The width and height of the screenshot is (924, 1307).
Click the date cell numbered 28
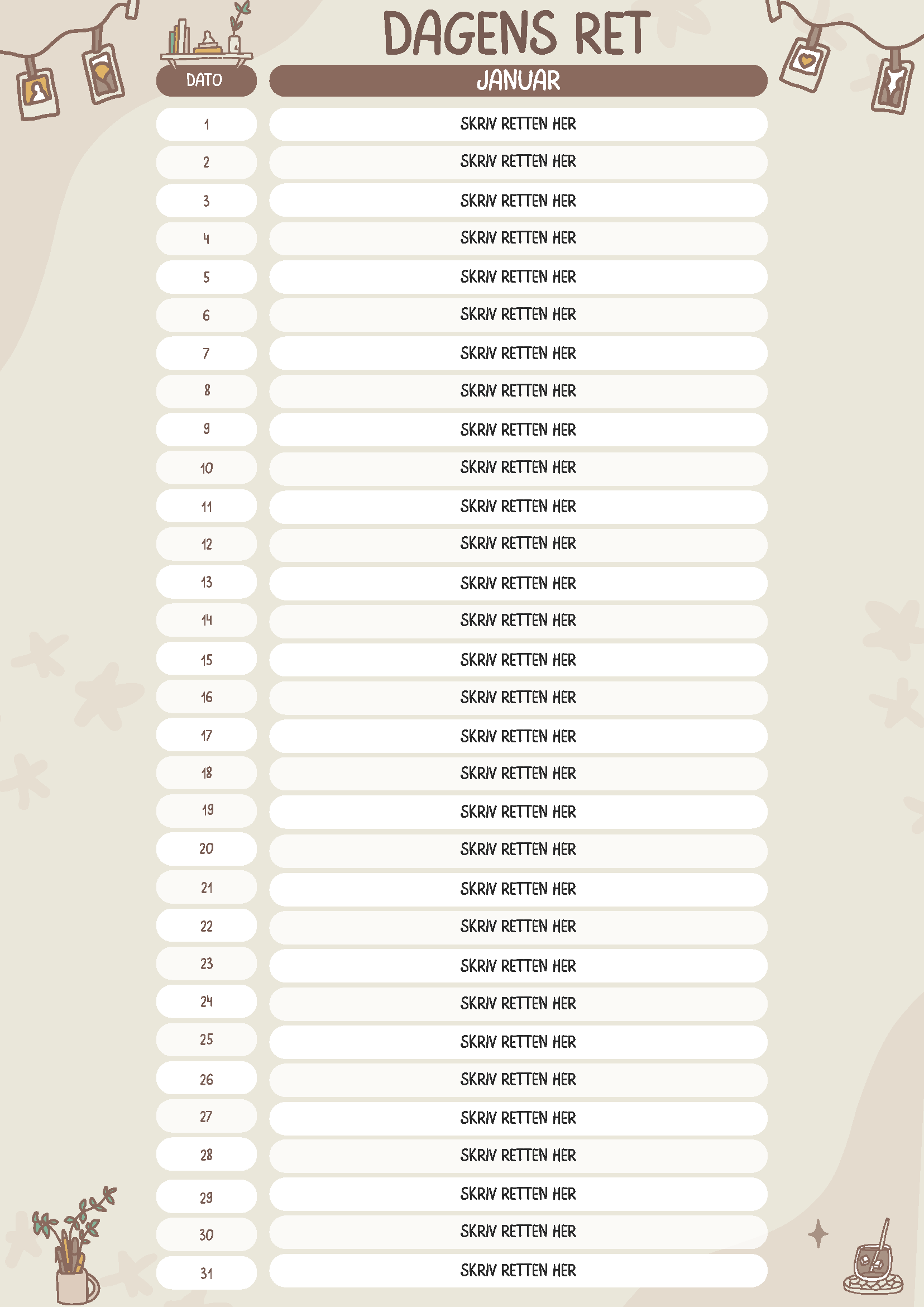pos(206,1155)
